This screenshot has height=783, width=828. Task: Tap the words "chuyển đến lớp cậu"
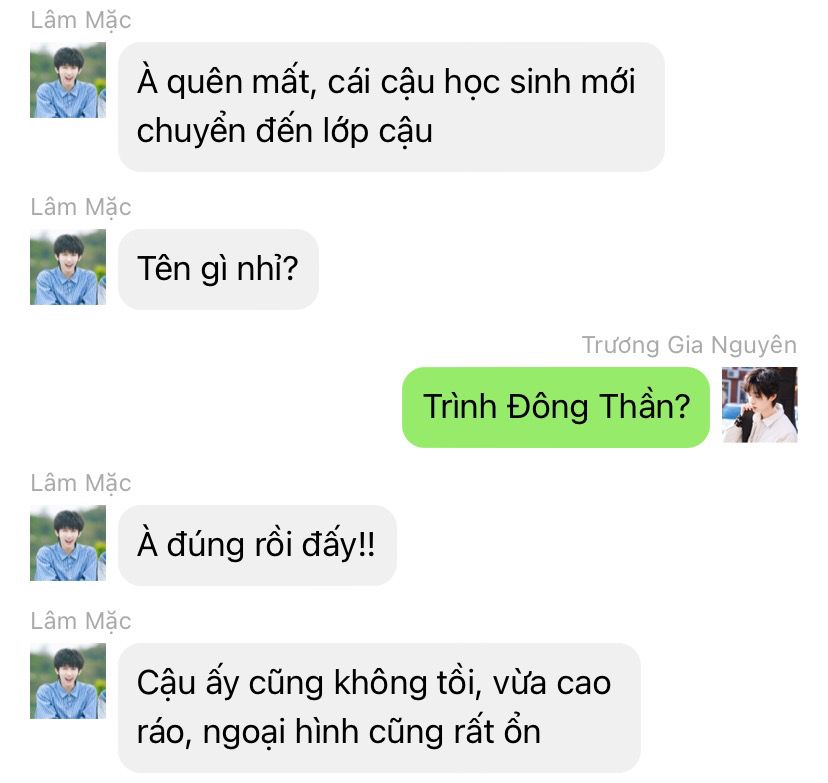click(285, 132)
